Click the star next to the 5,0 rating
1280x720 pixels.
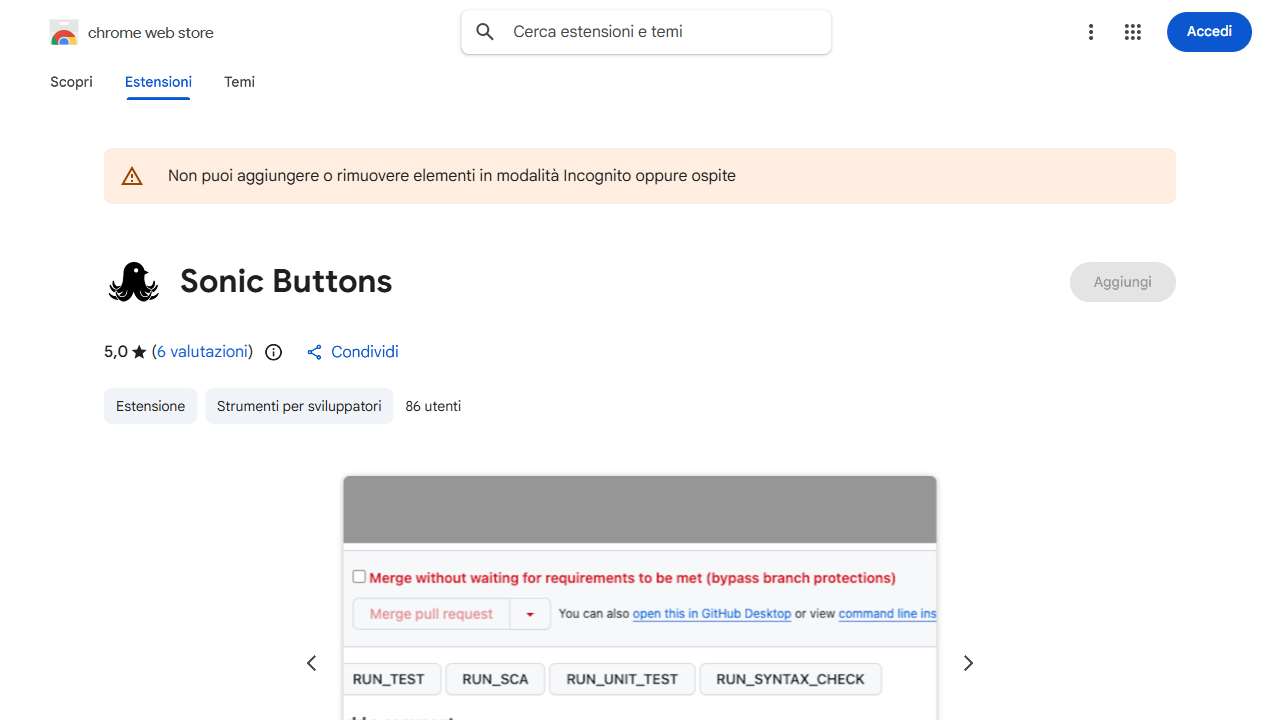coord(138,351)
